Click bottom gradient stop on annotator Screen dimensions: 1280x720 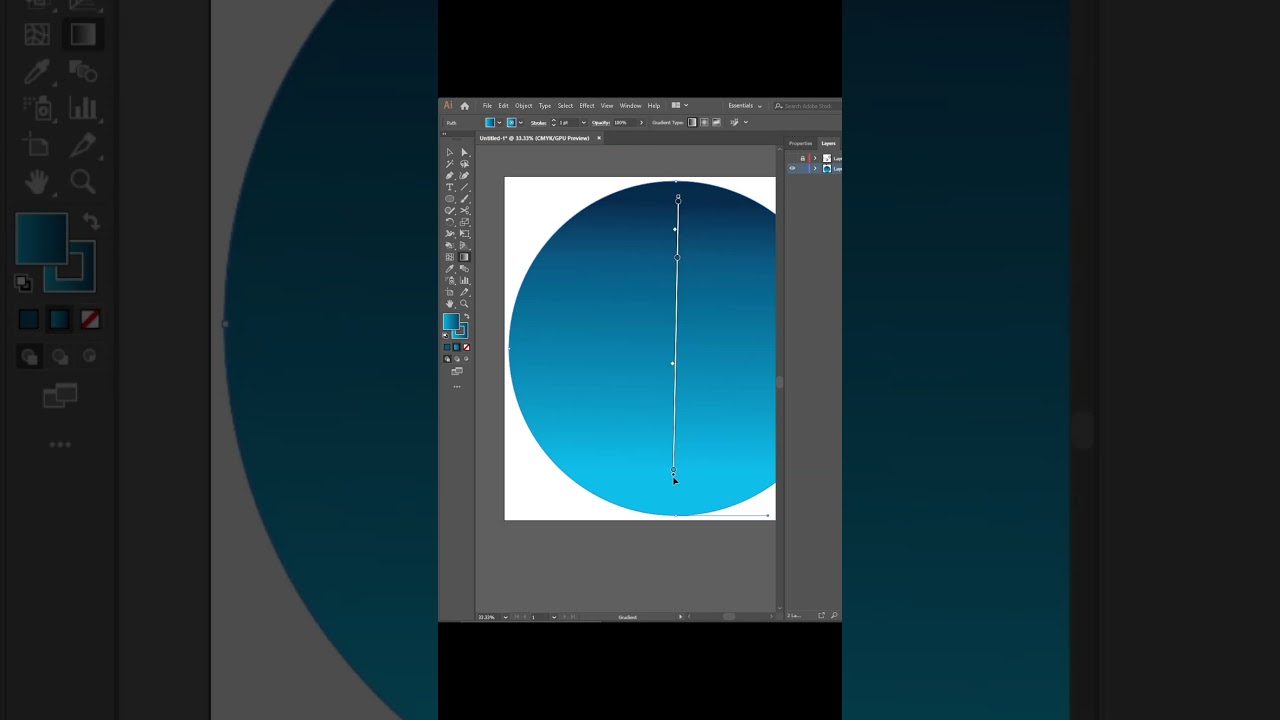pyautogui.click(x=673, y=470)
